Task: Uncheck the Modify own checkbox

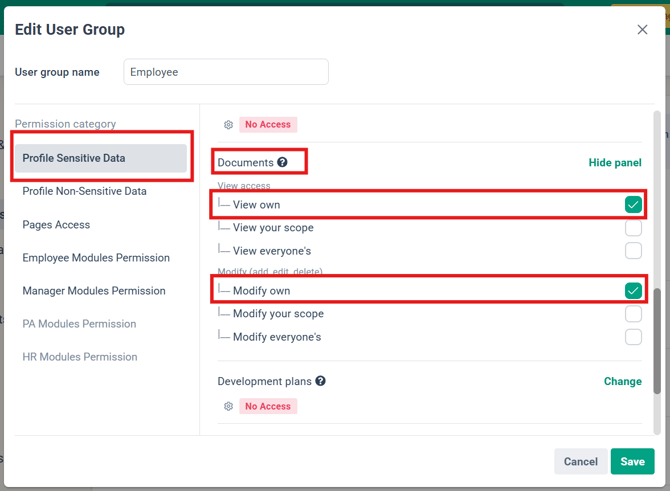Action: pyautogui.click(x=633, y=291)
